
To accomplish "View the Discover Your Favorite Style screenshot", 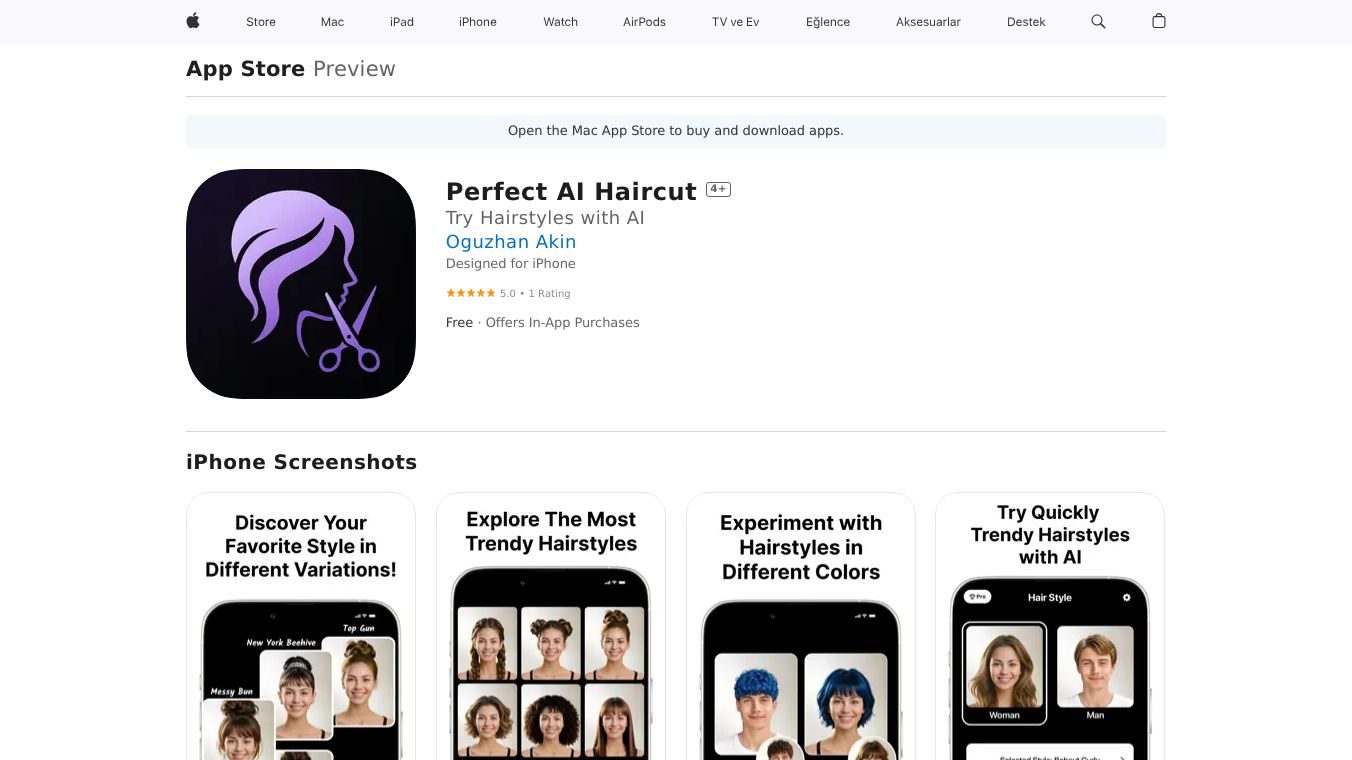I will (x=301, y=626).
